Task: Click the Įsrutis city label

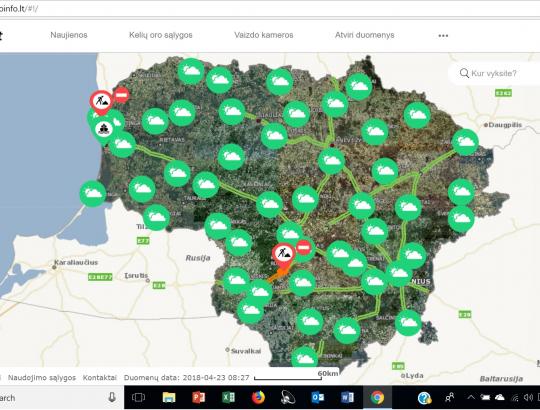Action: tap(136, 276)
